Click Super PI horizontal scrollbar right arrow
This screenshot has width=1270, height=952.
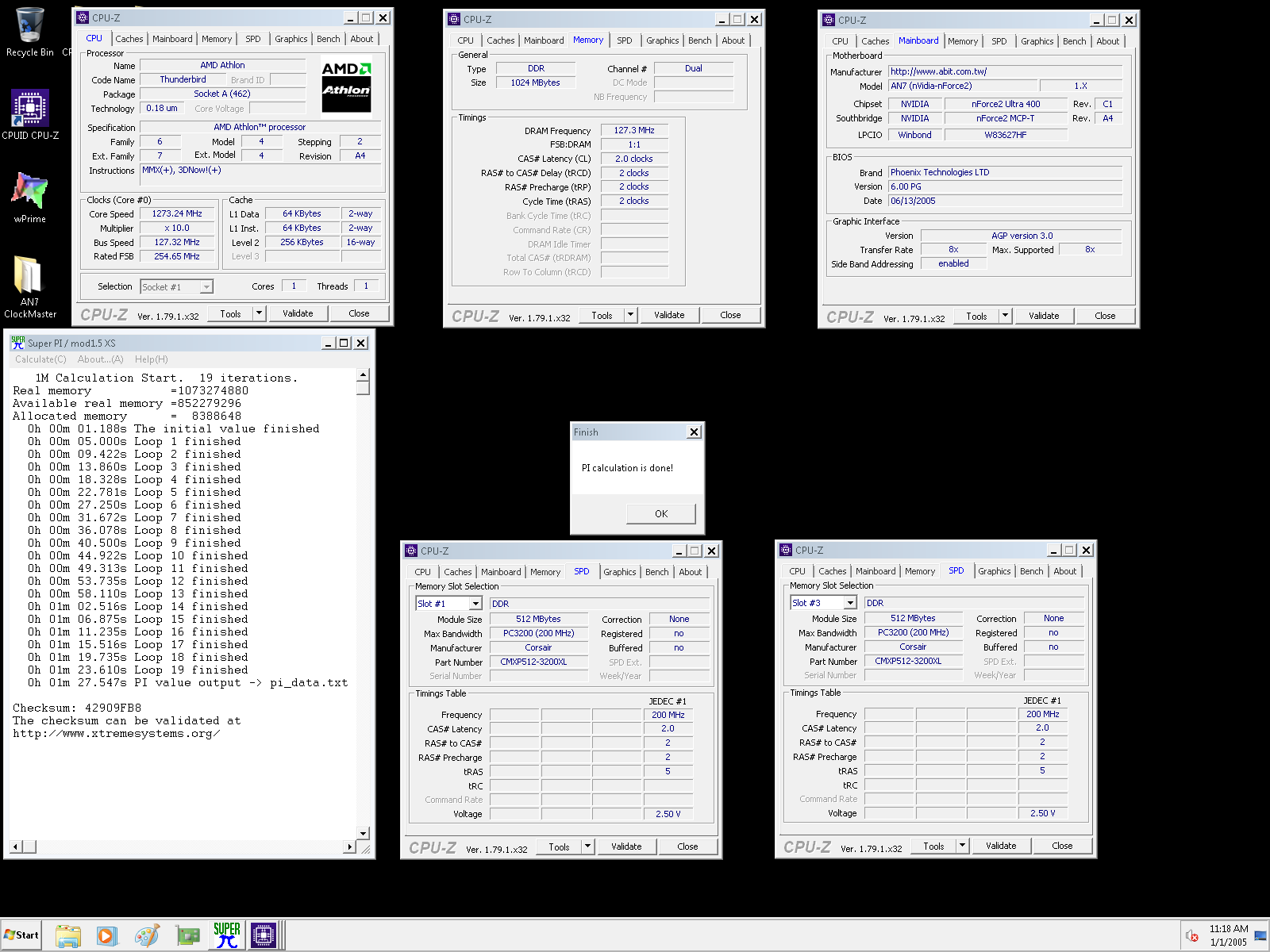click(349, 847)
